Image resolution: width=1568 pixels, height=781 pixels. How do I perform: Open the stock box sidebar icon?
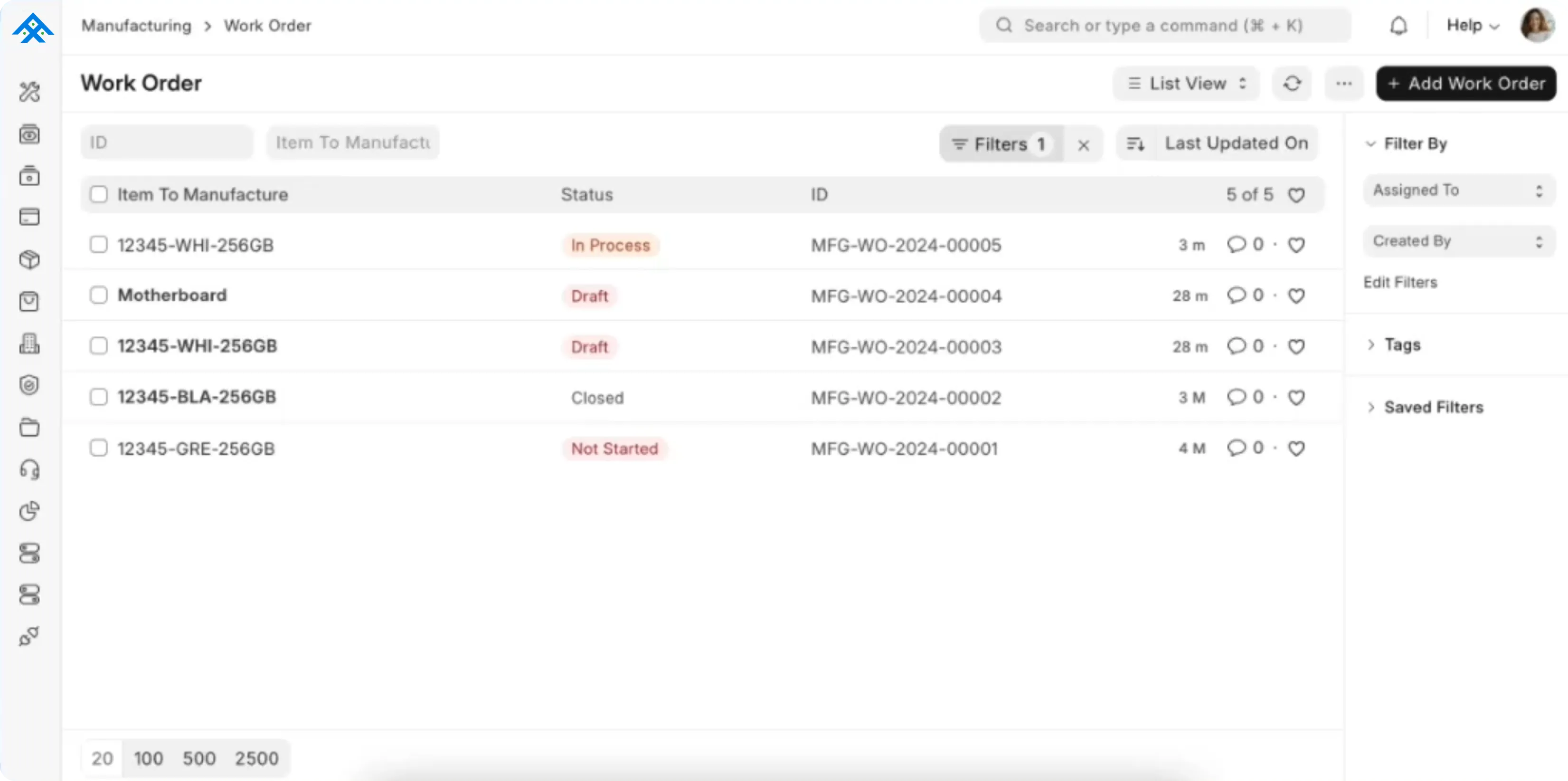tap(29, 260)
